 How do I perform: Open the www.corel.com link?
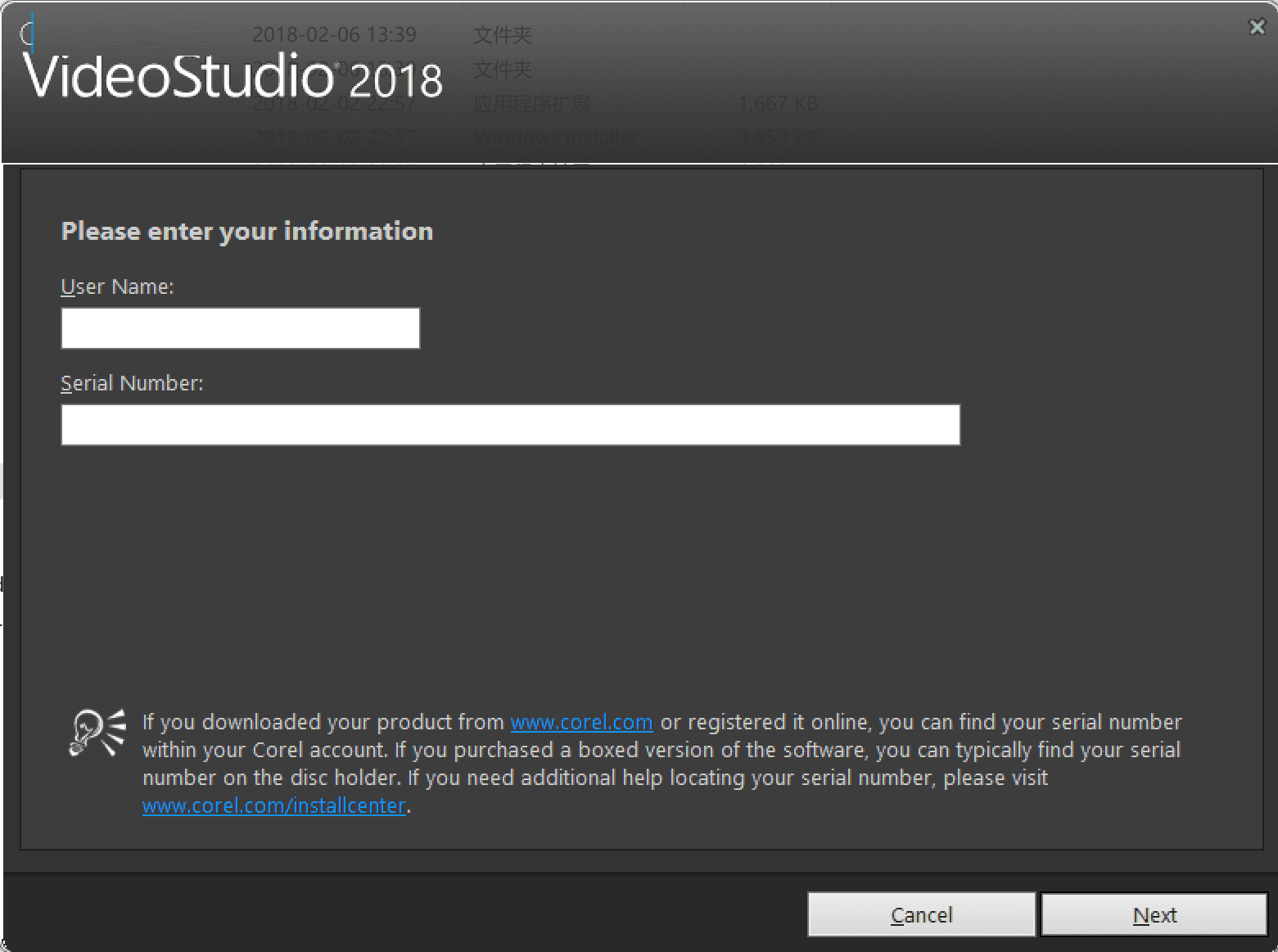[x=581, y=723]
